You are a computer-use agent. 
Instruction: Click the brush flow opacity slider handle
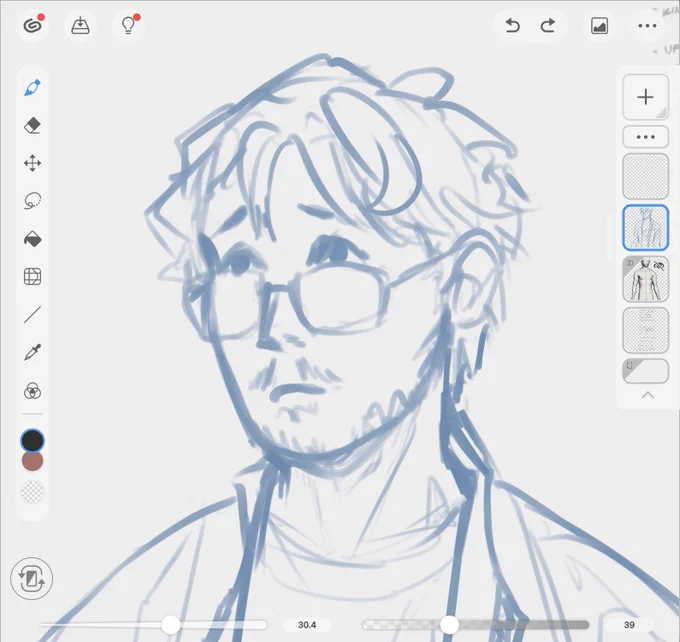[x=449, y=625]
